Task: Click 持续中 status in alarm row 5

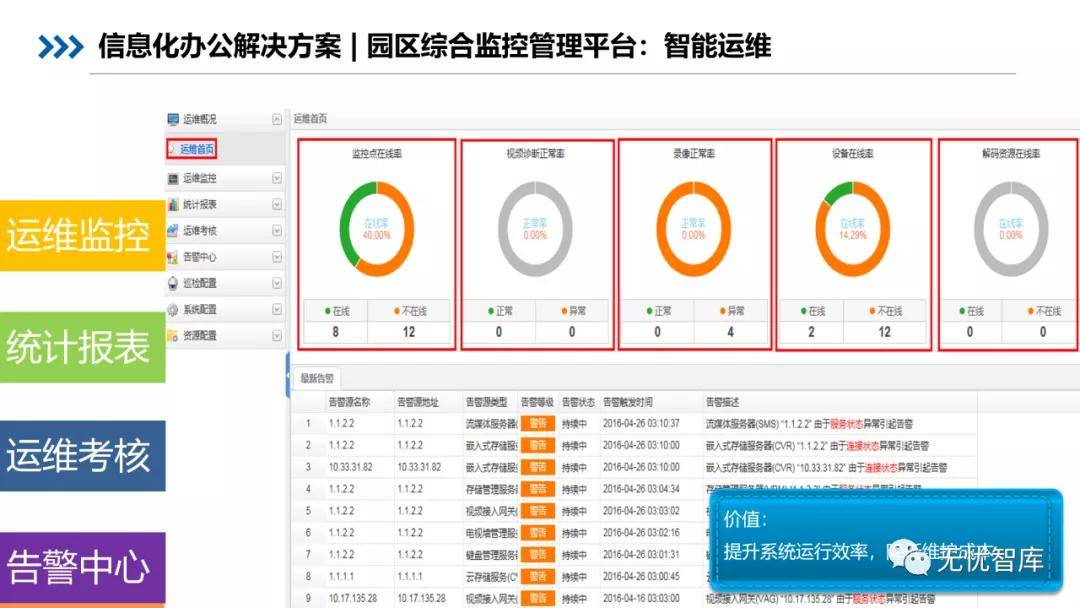Action: [x=574, y=512]
